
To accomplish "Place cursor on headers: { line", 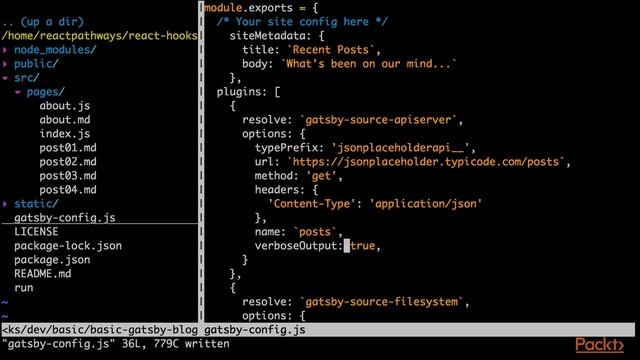I will (x=286, y=189).
